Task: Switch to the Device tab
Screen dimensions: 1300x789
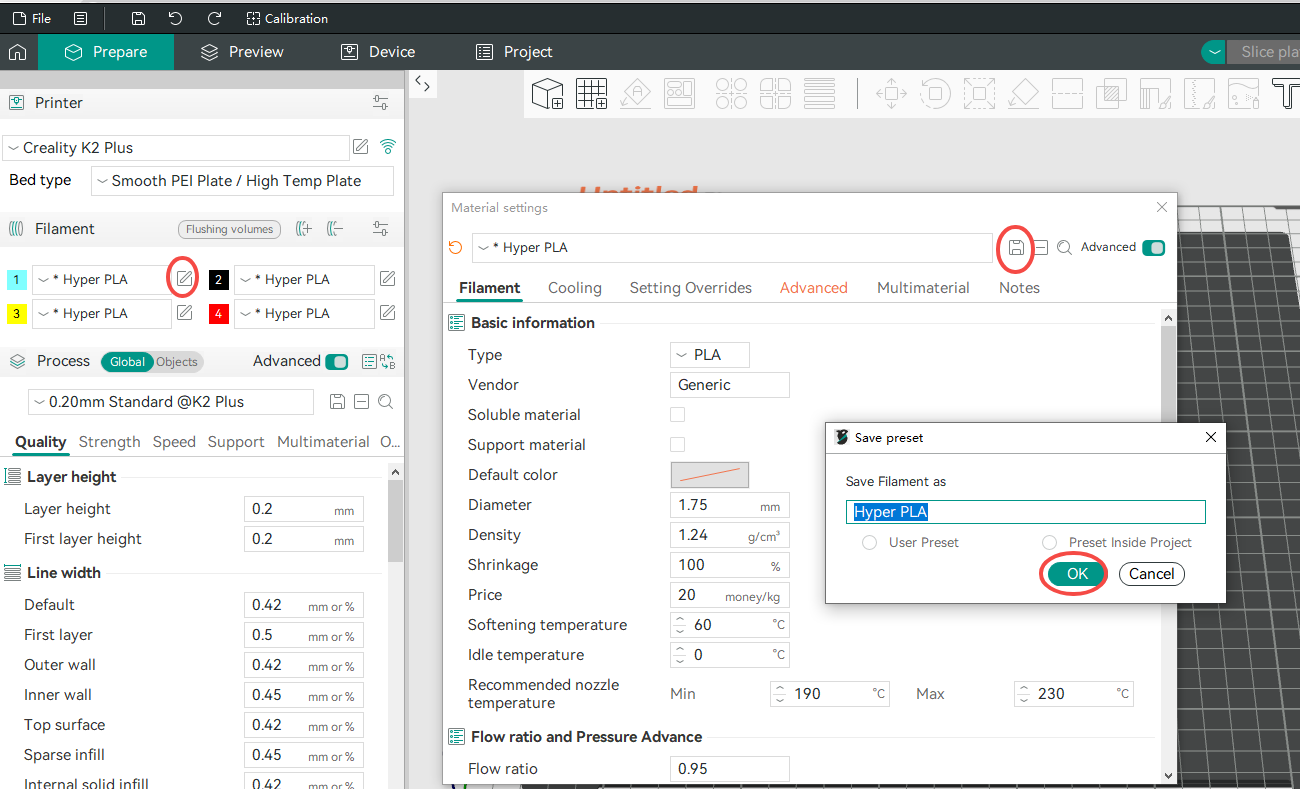Action: point(378,52)
